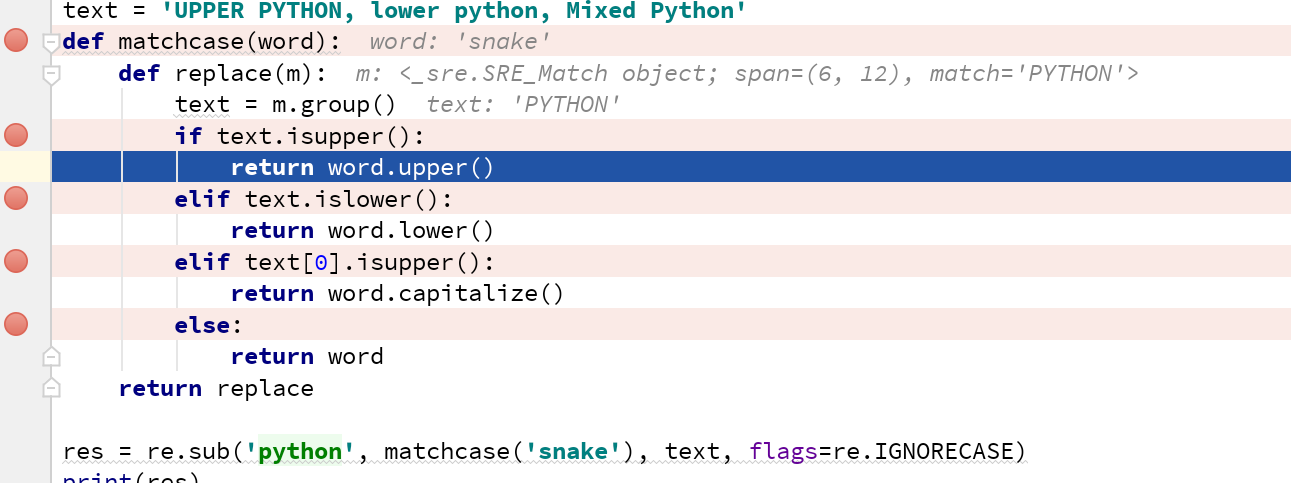Remove breakpoint on the else line

[16, 324]
